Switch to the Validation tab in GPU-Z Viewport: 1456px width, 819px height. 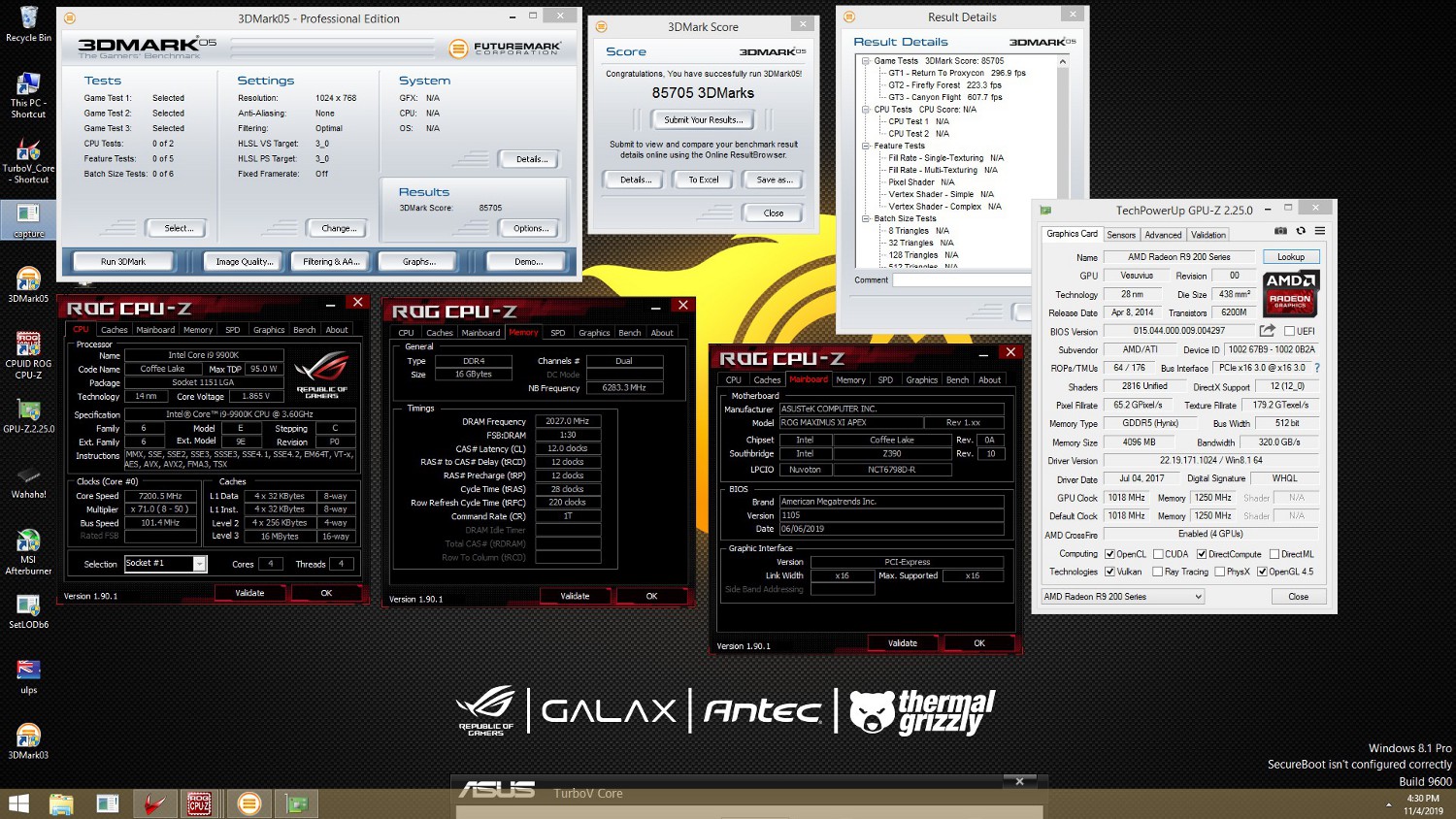[x=1208, y=235]
